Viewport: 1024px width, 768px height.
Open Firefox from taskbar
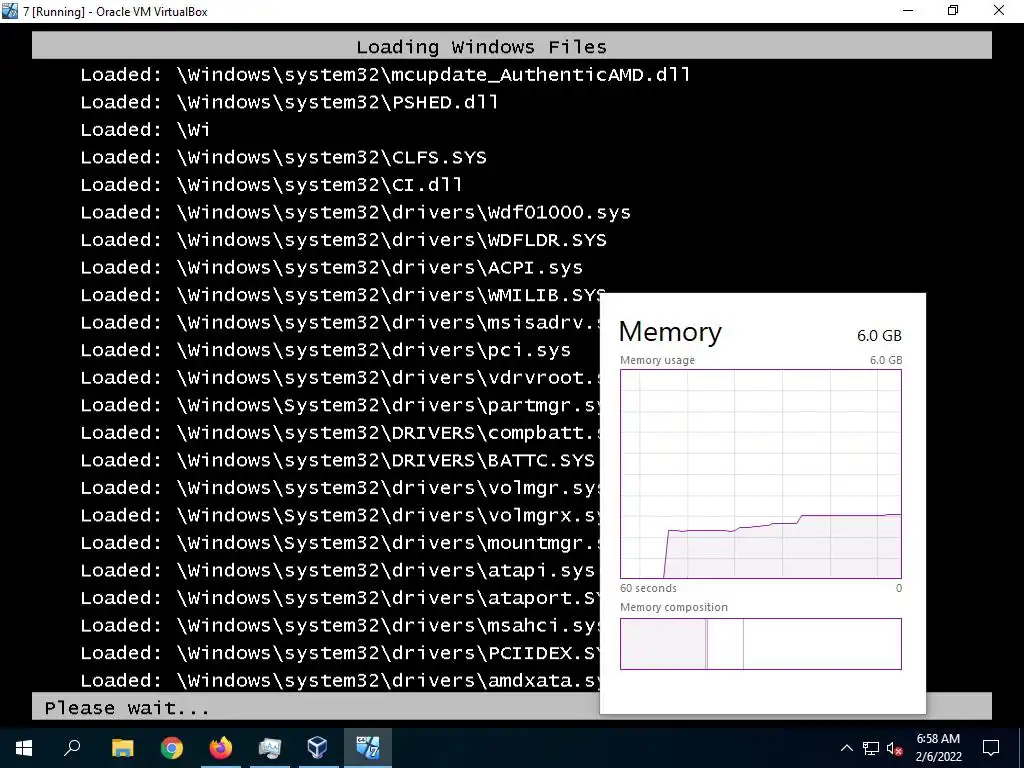pyautogui.click(x=221, y=747)
